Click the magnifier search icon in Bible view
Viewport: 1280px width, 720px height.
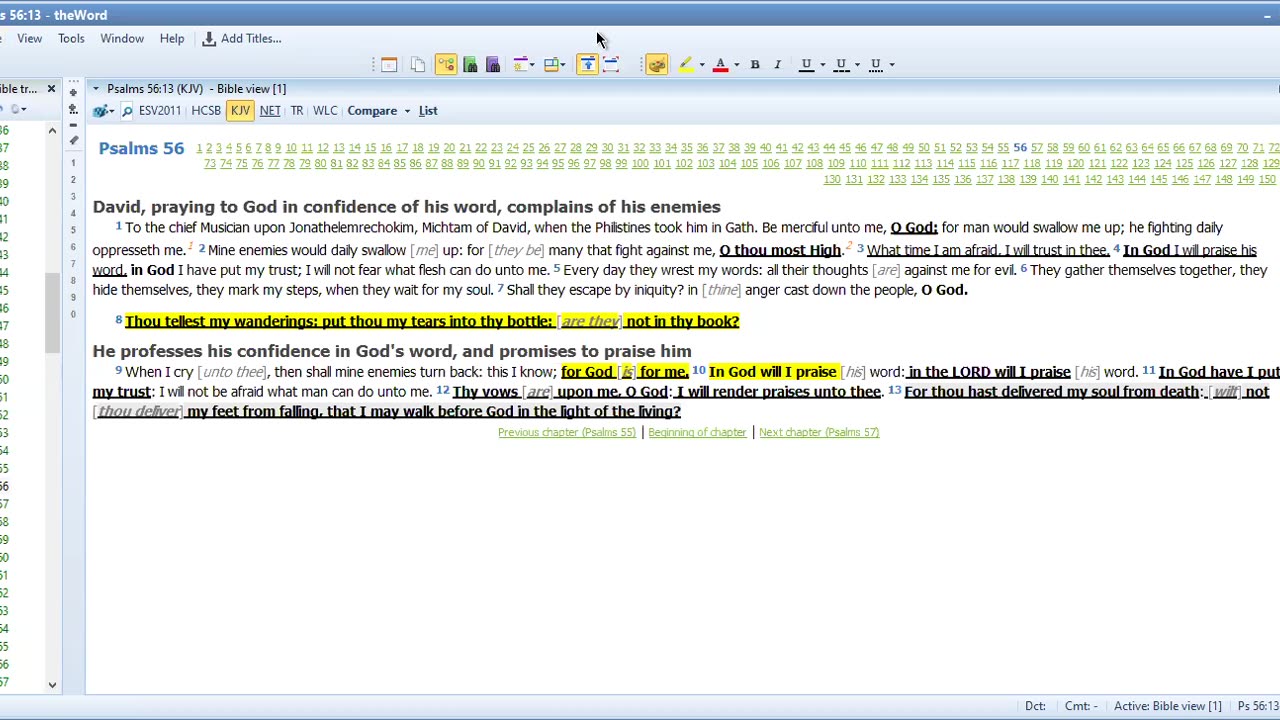[x=126, y=111]
